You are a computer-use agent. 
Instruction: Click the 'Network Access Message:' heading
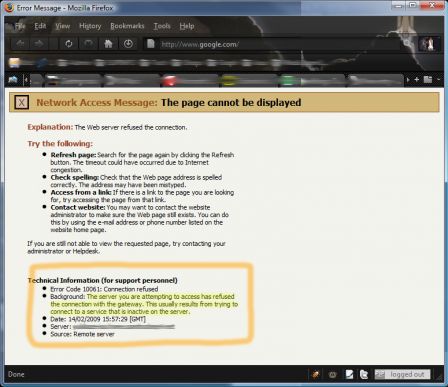97,102
